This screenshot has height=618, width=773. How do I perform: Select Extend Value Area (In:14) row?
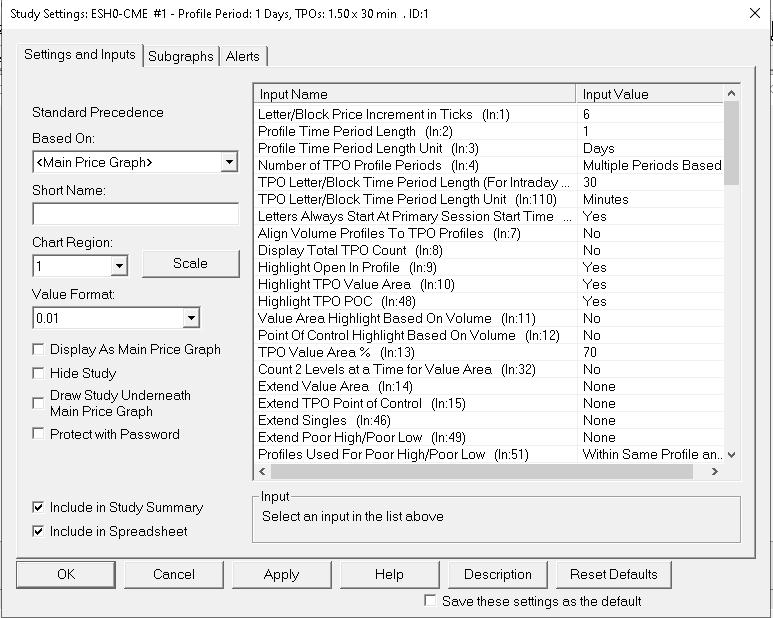[489, 386]
